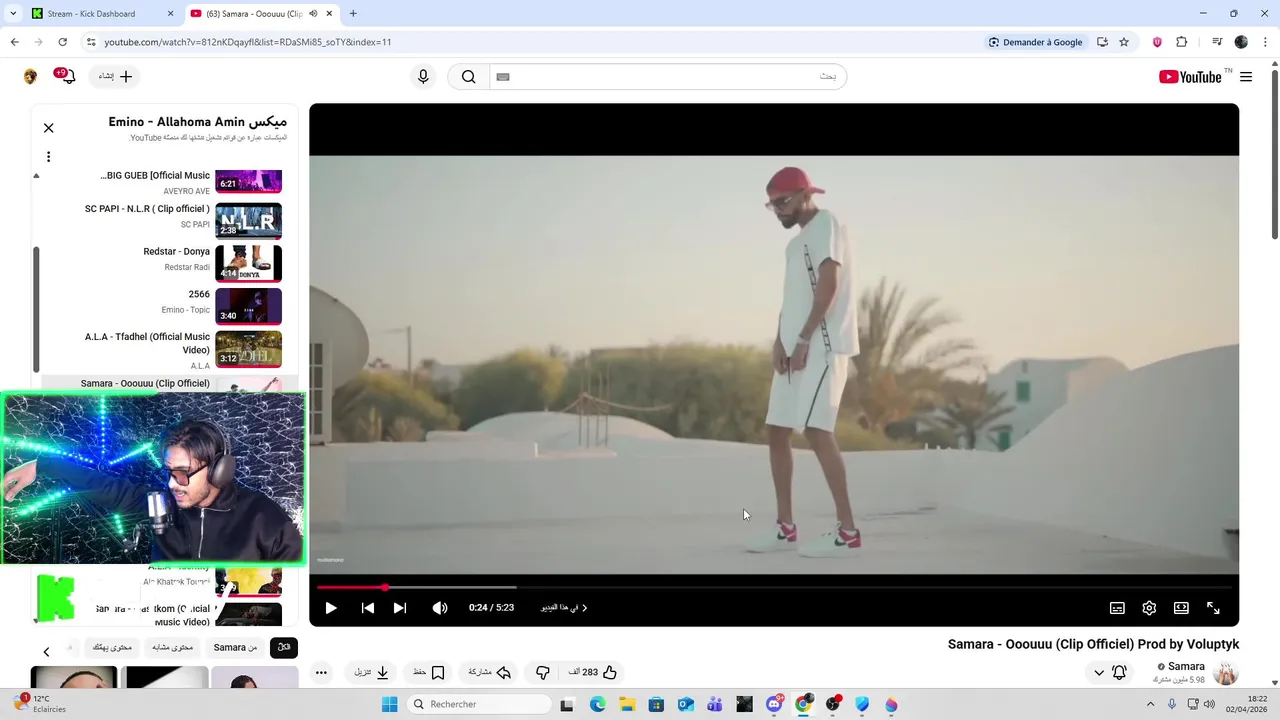Reload the current page
1280x720 pixels.
[x=62, y=42]
